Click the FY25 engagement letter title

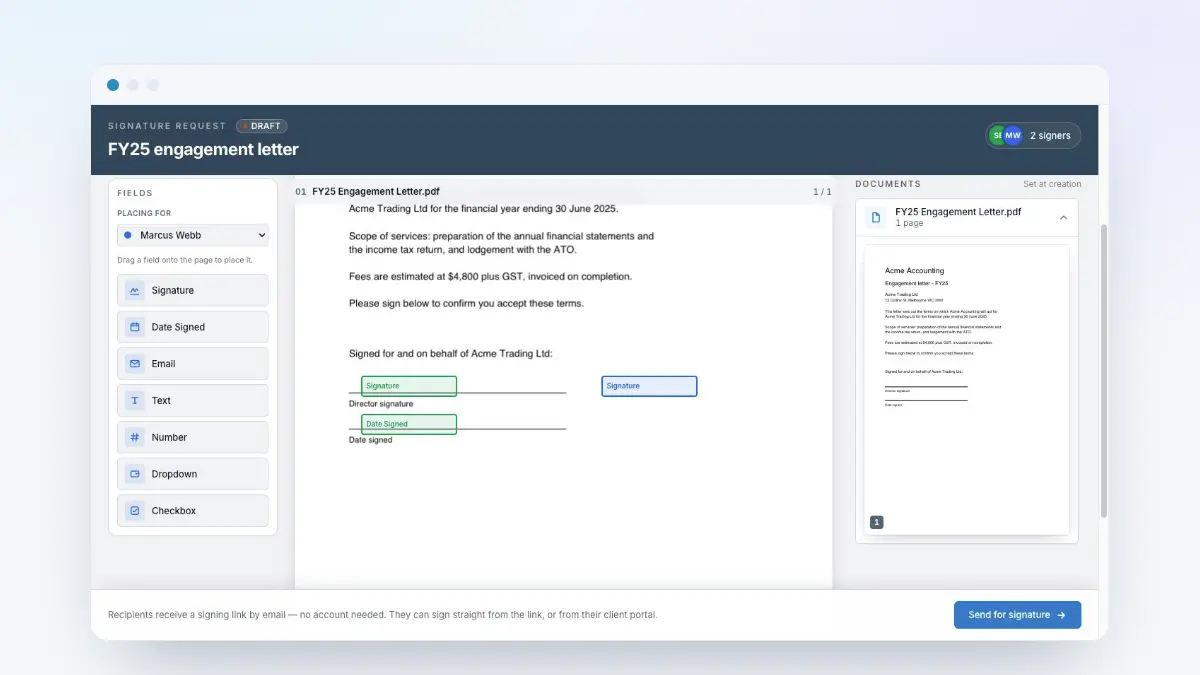(x=203, y=149)
